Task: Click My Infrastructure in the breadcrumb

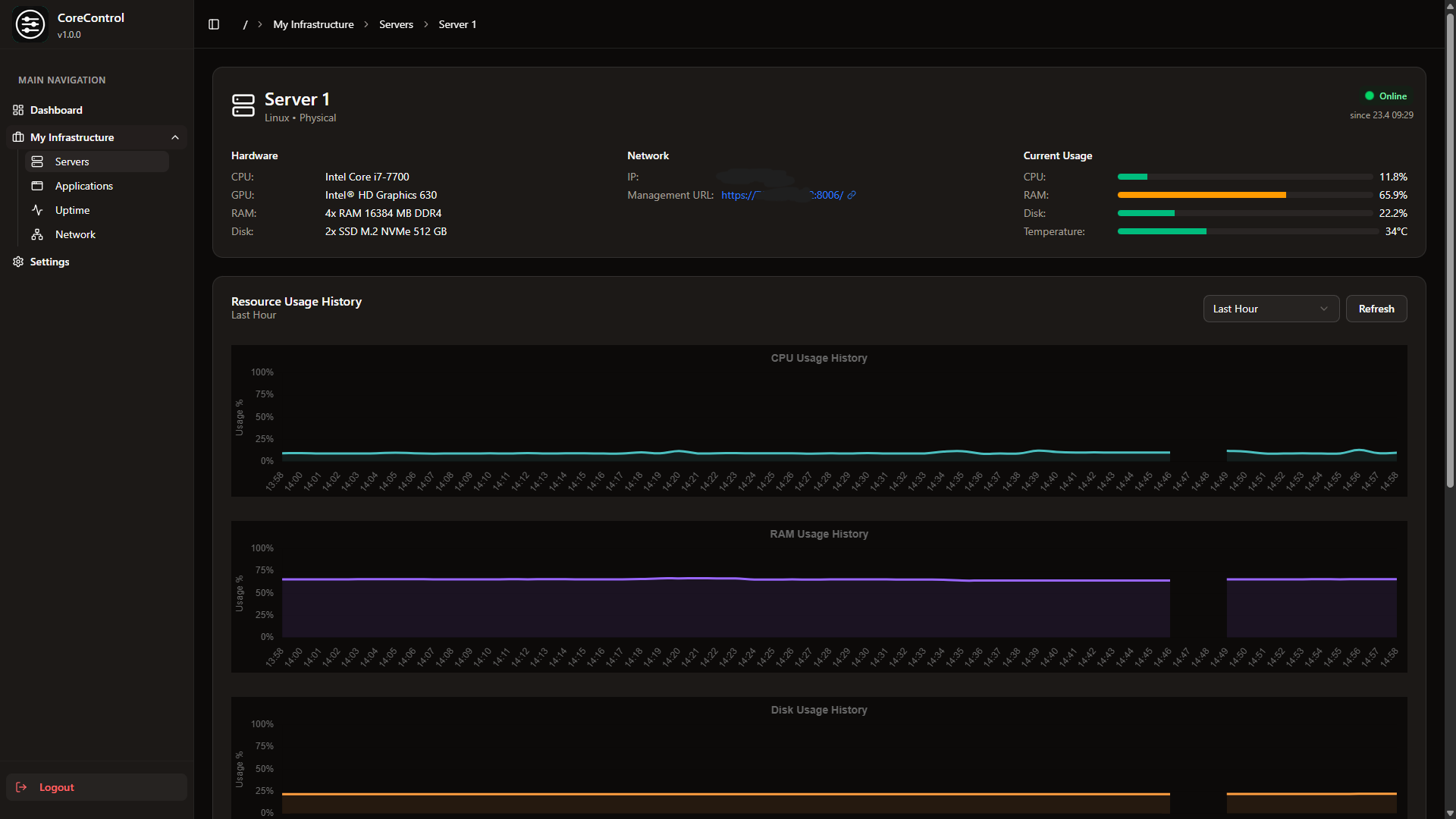Action: point(312,24)
